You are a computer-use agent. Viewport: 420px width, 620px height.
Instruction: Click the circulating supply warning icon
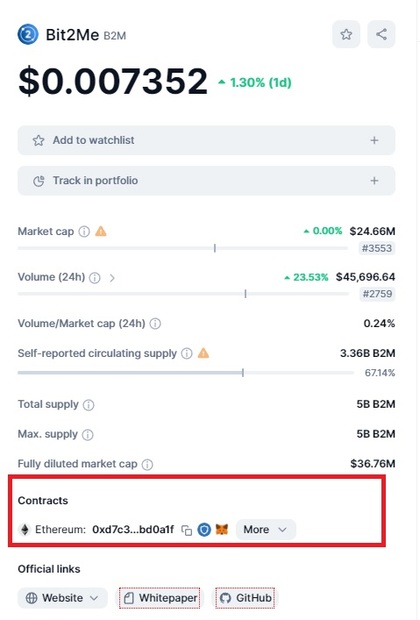coord(203,353)
